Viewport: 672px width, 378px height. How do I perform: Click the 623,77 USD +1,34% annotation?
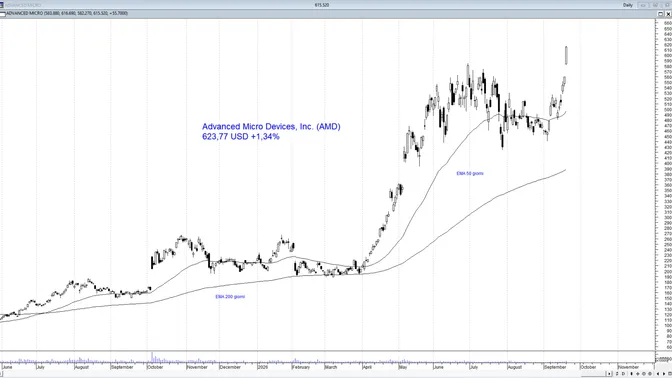click(241, 137)
